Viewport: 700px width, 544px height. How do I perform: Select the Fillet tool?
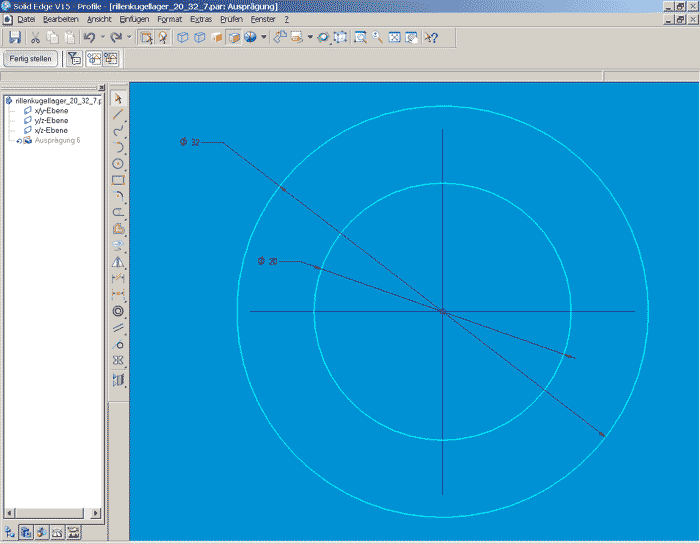(x=118, y=196)
